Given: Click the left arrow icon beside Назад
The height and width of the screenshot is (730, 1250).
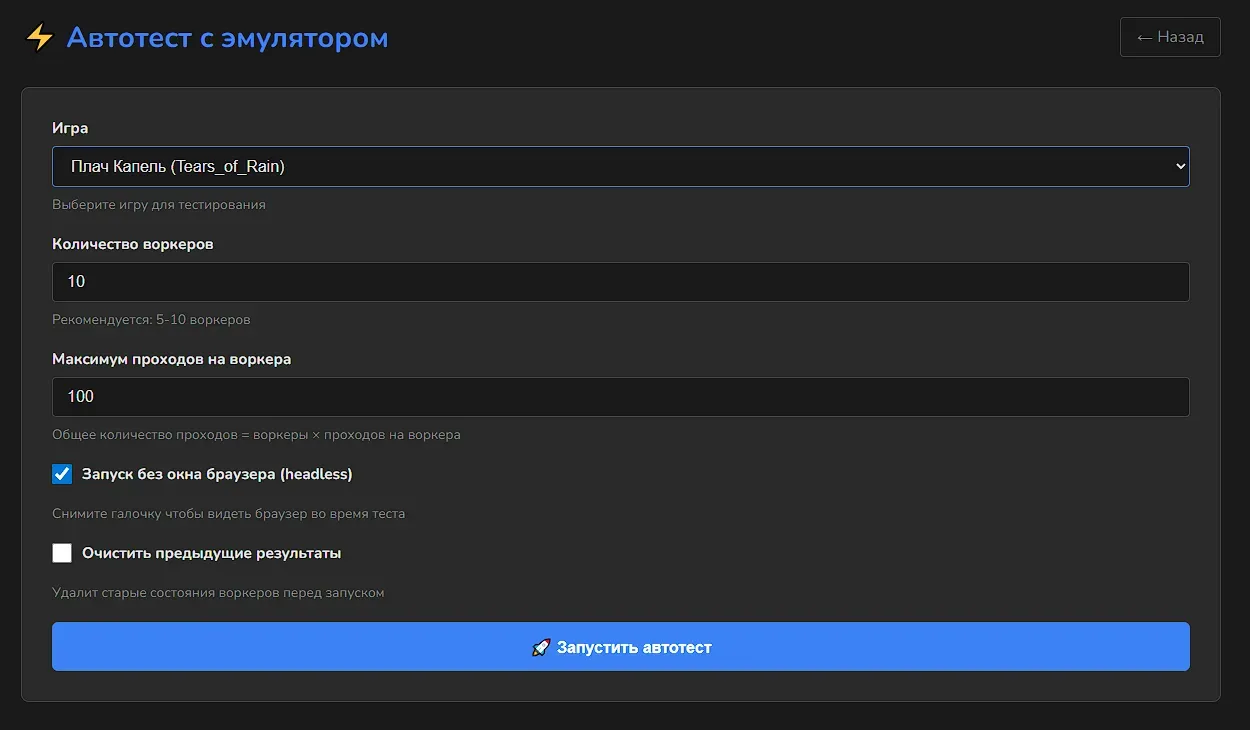Looking at the screenshot, I should pos(1145,37).
